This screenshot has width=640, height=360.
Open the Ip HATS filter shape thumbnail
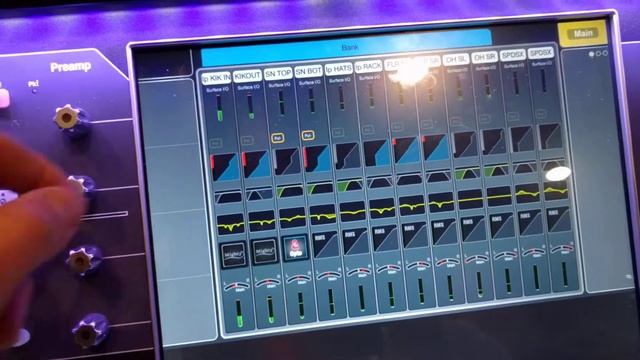[350, 186]
